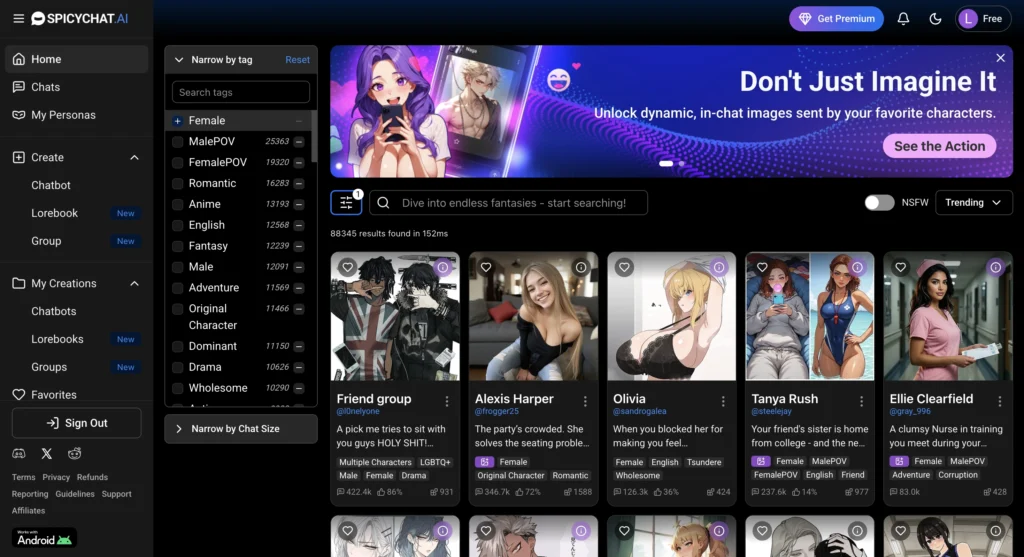Toggle the NSFW switch
The width and height of the screenshot is (1024, 557).
(x=879, y=202)
